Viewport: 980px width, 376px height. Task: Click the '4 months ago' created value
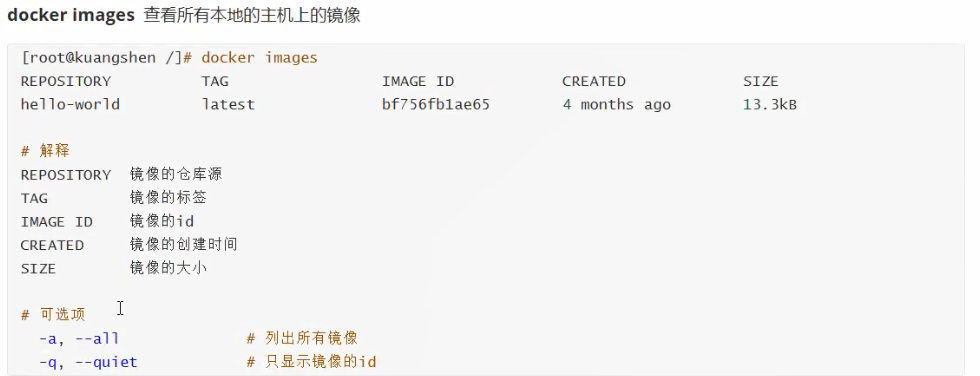point(616,104)
